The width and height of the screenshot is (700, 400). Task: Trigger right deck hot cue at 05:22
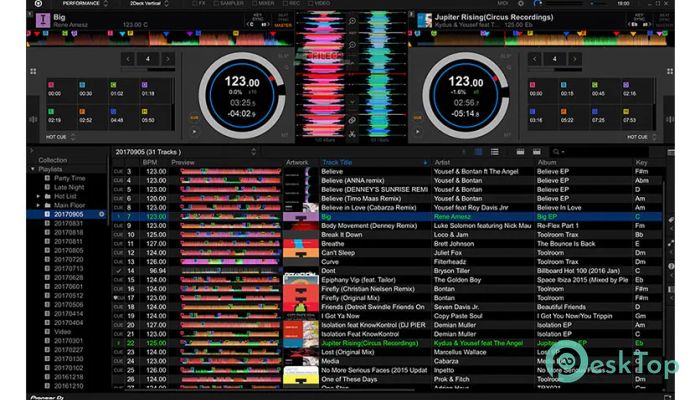(x=574, y=116)
